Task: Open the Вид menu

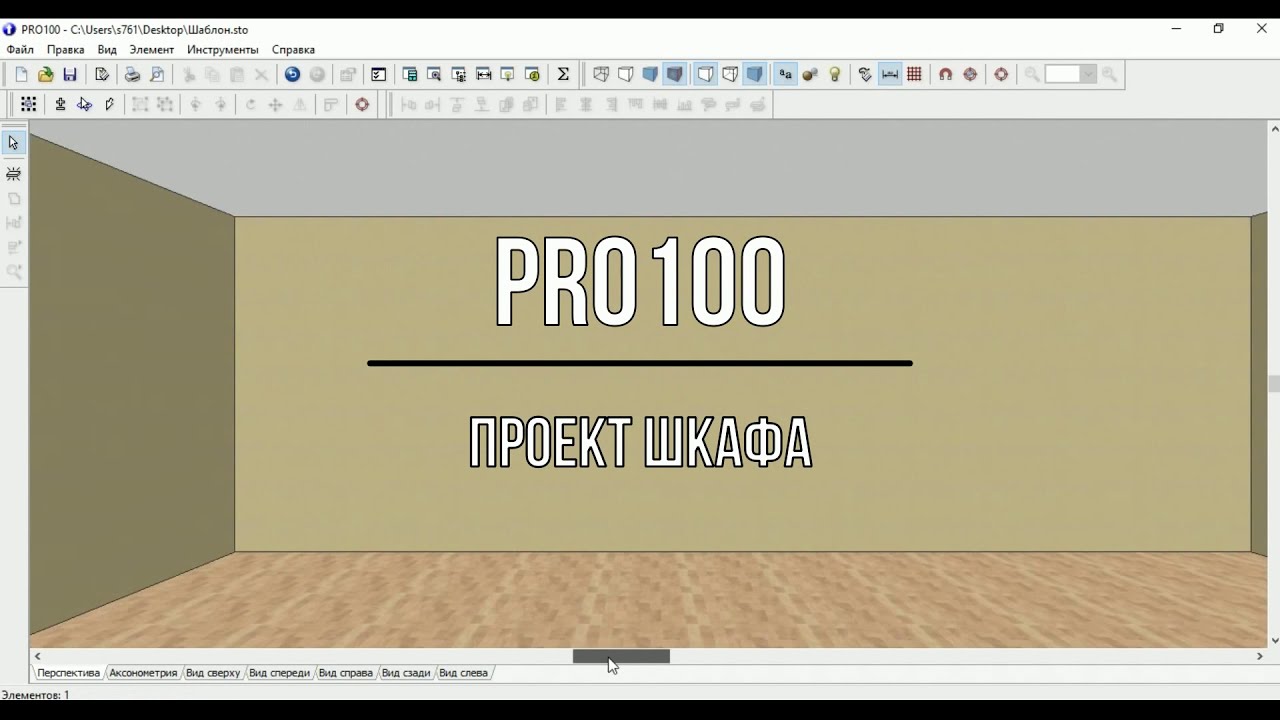Action: [107, 49]
